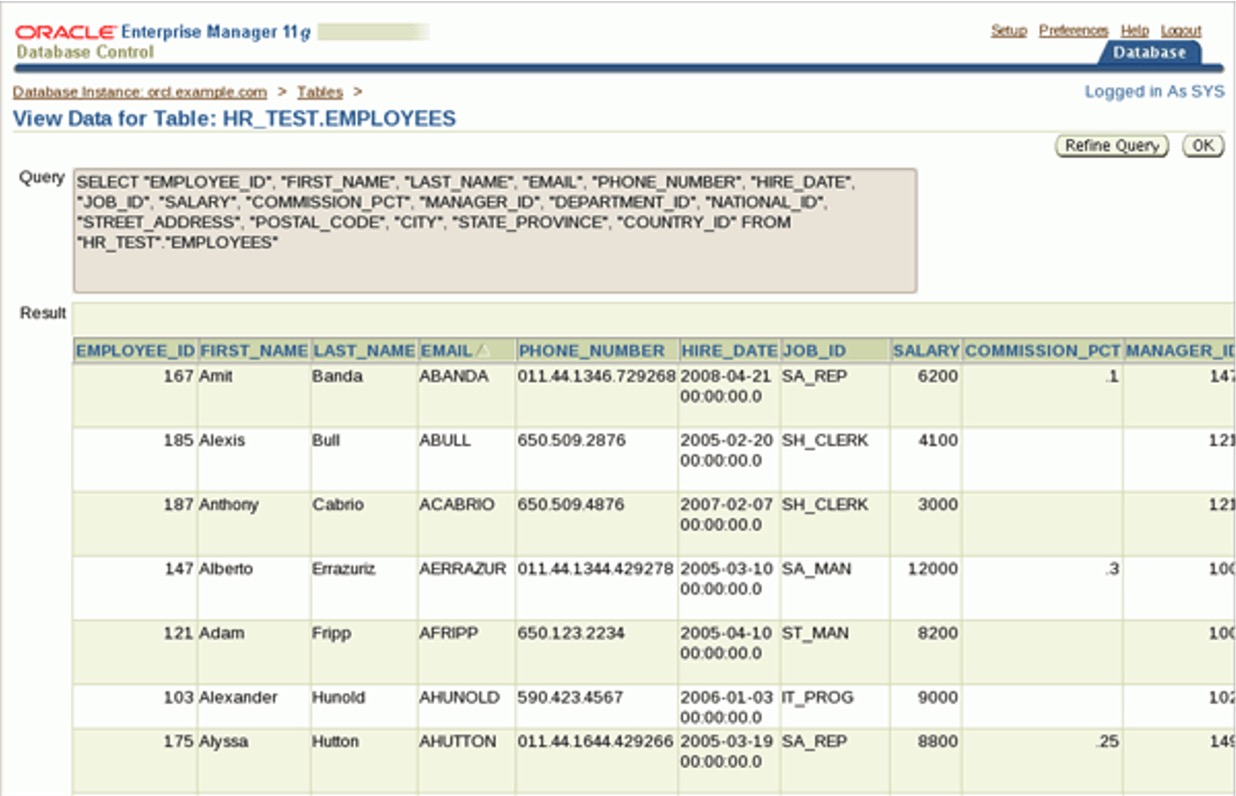
Task: Select phone number 650.509.2876
Action: [571, 441]
